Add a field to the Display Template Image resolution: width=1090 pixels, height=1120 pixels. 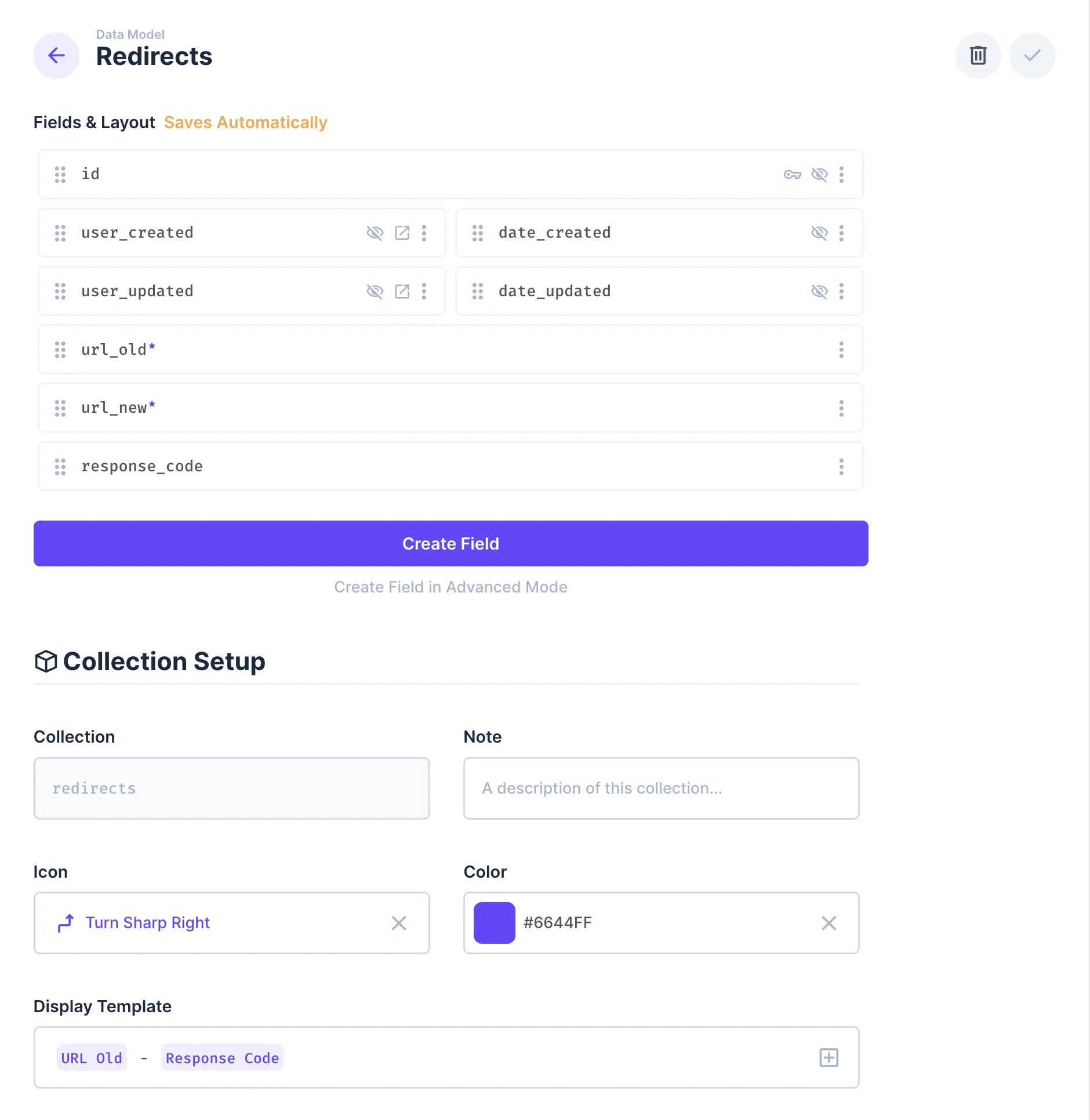pos(828,1057)
